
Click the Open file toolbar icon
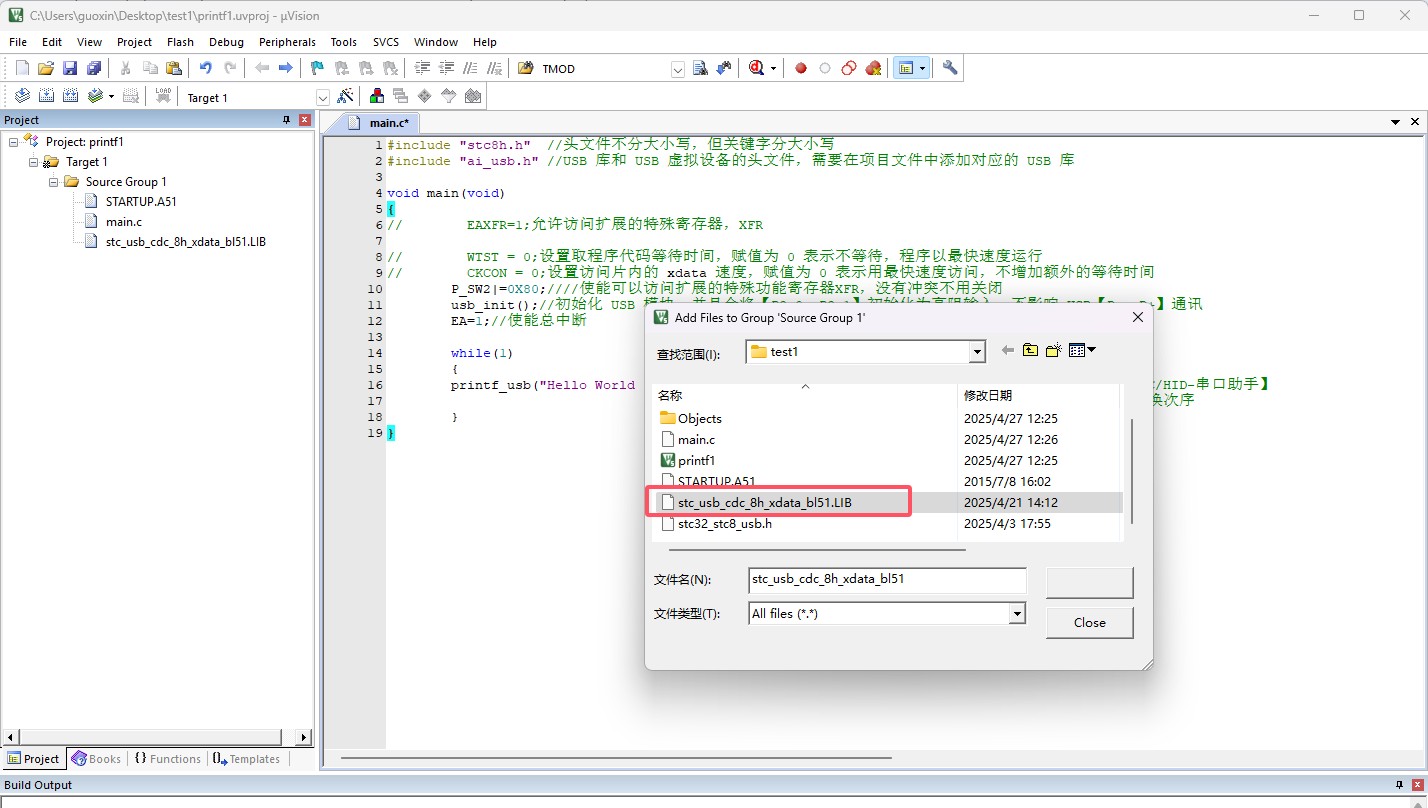click(46, 68)
